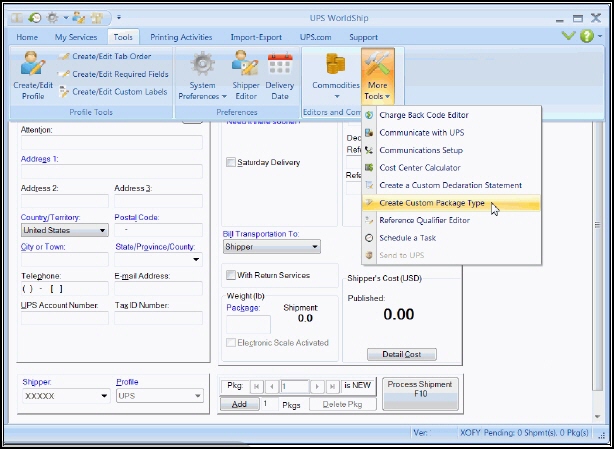The image size is (614, 449).
Task: Open the Printing Activities tab
Action: tap(181, 37)
